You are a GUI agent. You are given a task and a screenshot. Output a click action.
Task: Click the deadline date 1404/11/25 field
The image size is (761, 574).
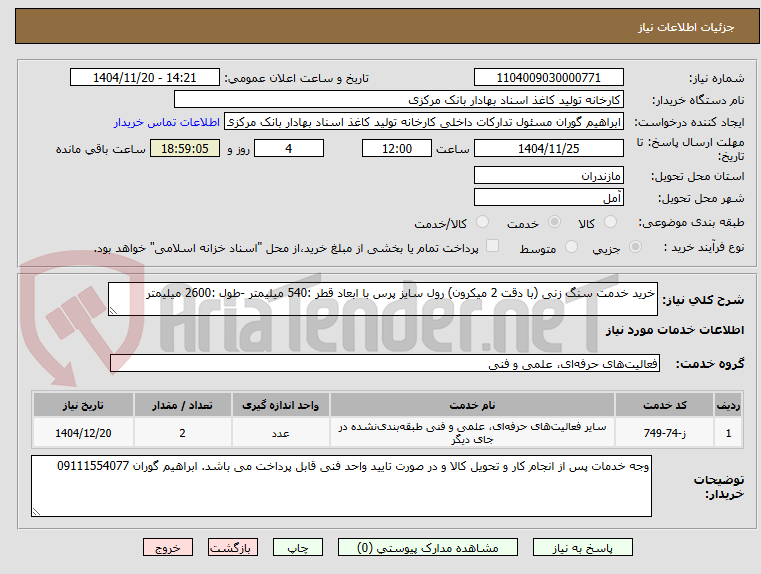pyautogui.click(x=548, y=148)
